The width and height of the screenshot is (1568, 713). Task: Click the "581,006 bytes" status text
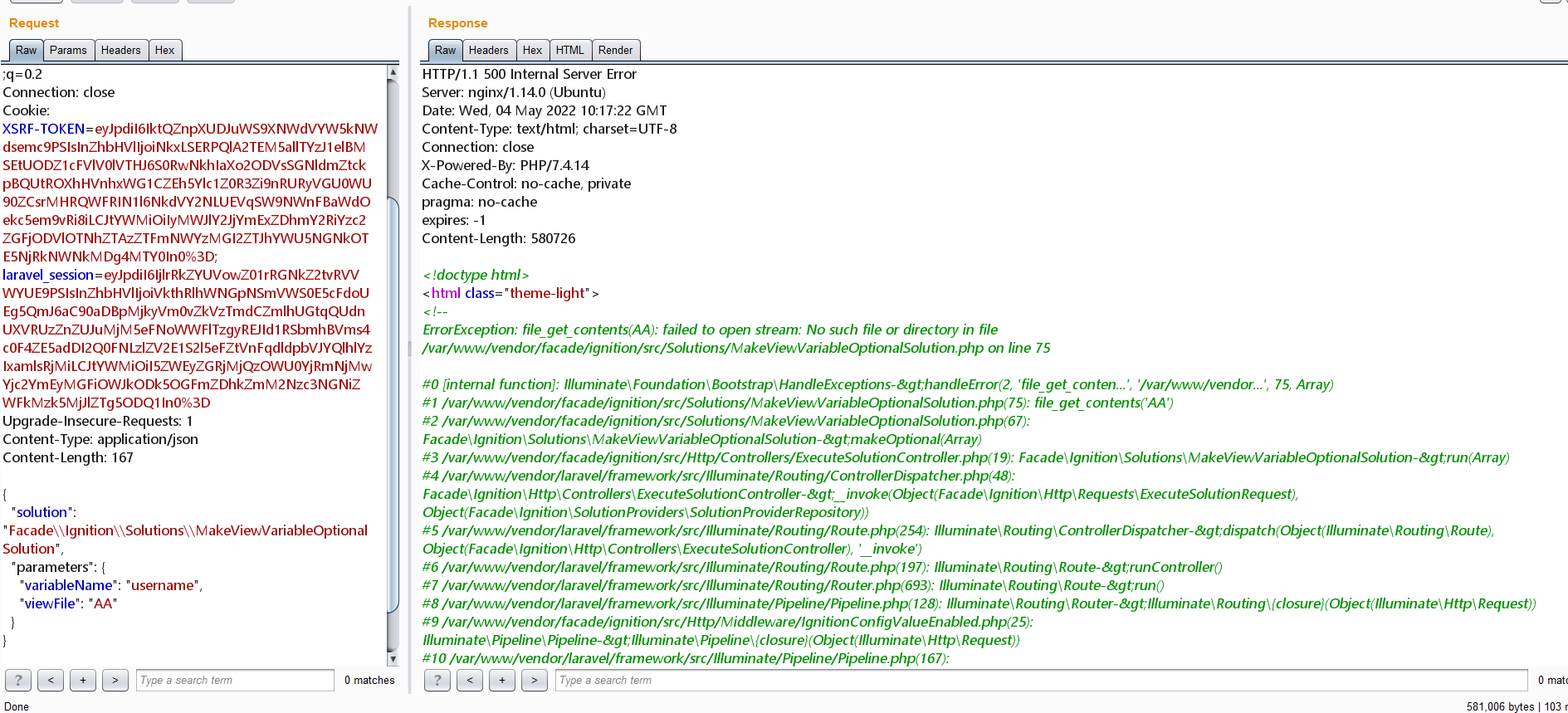point(1501,706)
